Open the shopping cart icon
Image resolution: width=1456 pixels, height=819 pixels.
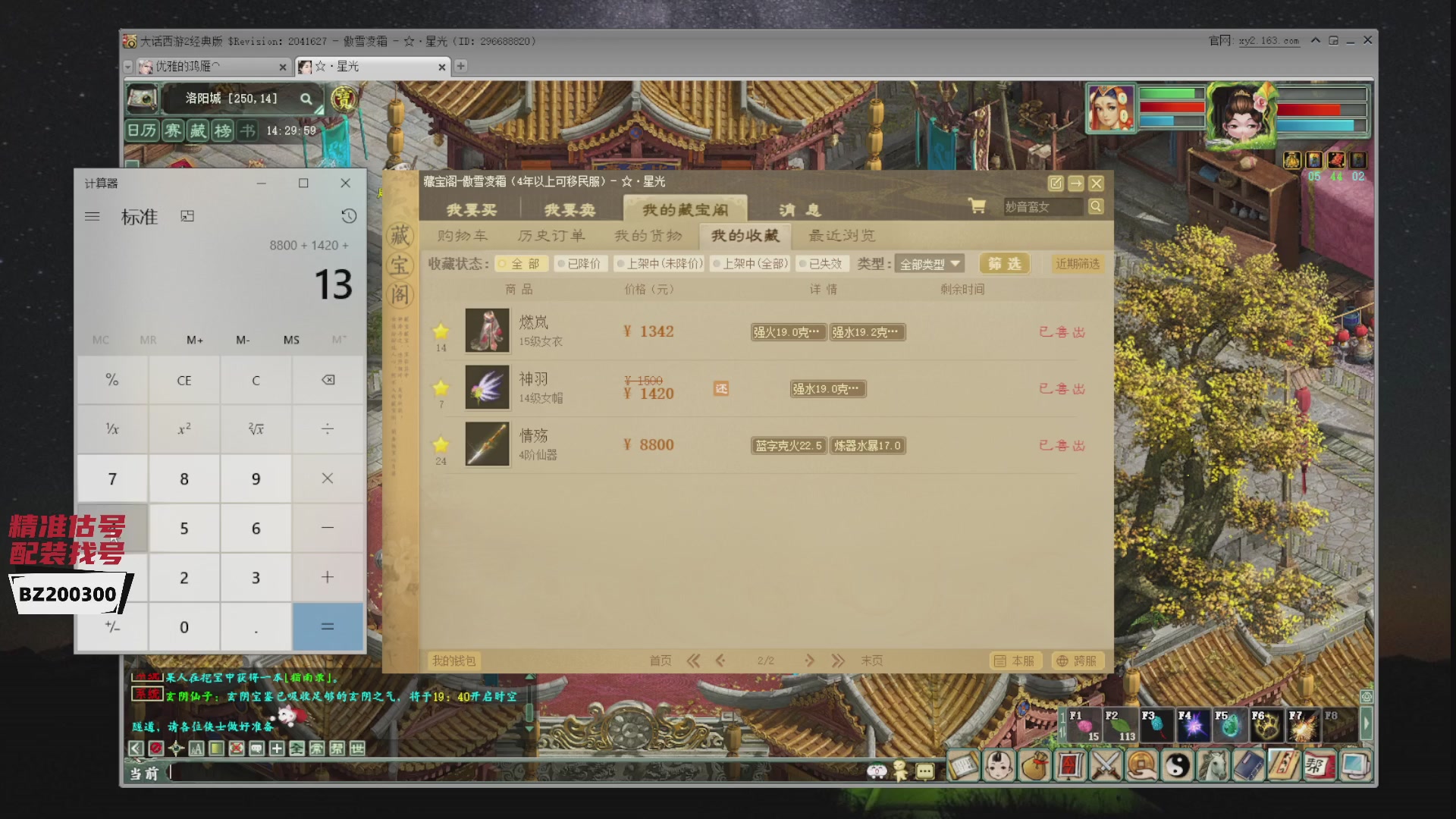[977, 206]
